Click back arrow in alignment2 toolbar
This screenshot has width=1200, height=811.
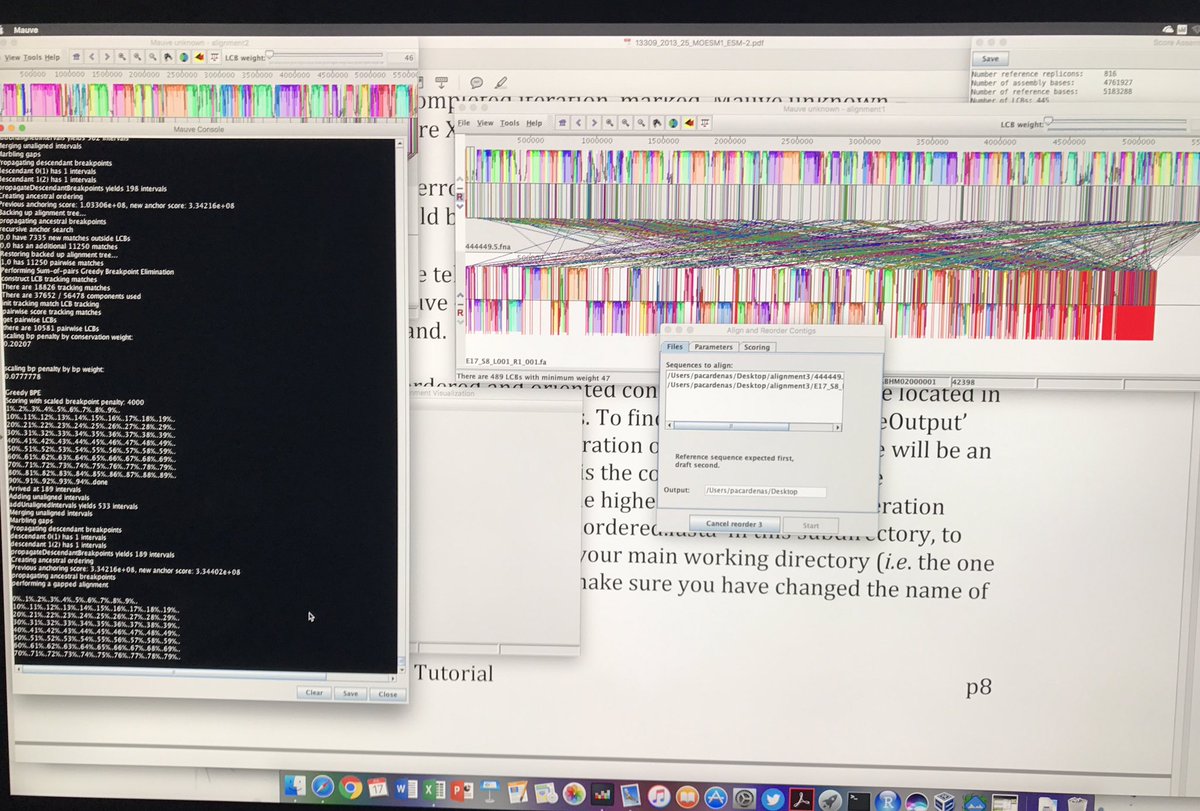(x=92, y=57)
